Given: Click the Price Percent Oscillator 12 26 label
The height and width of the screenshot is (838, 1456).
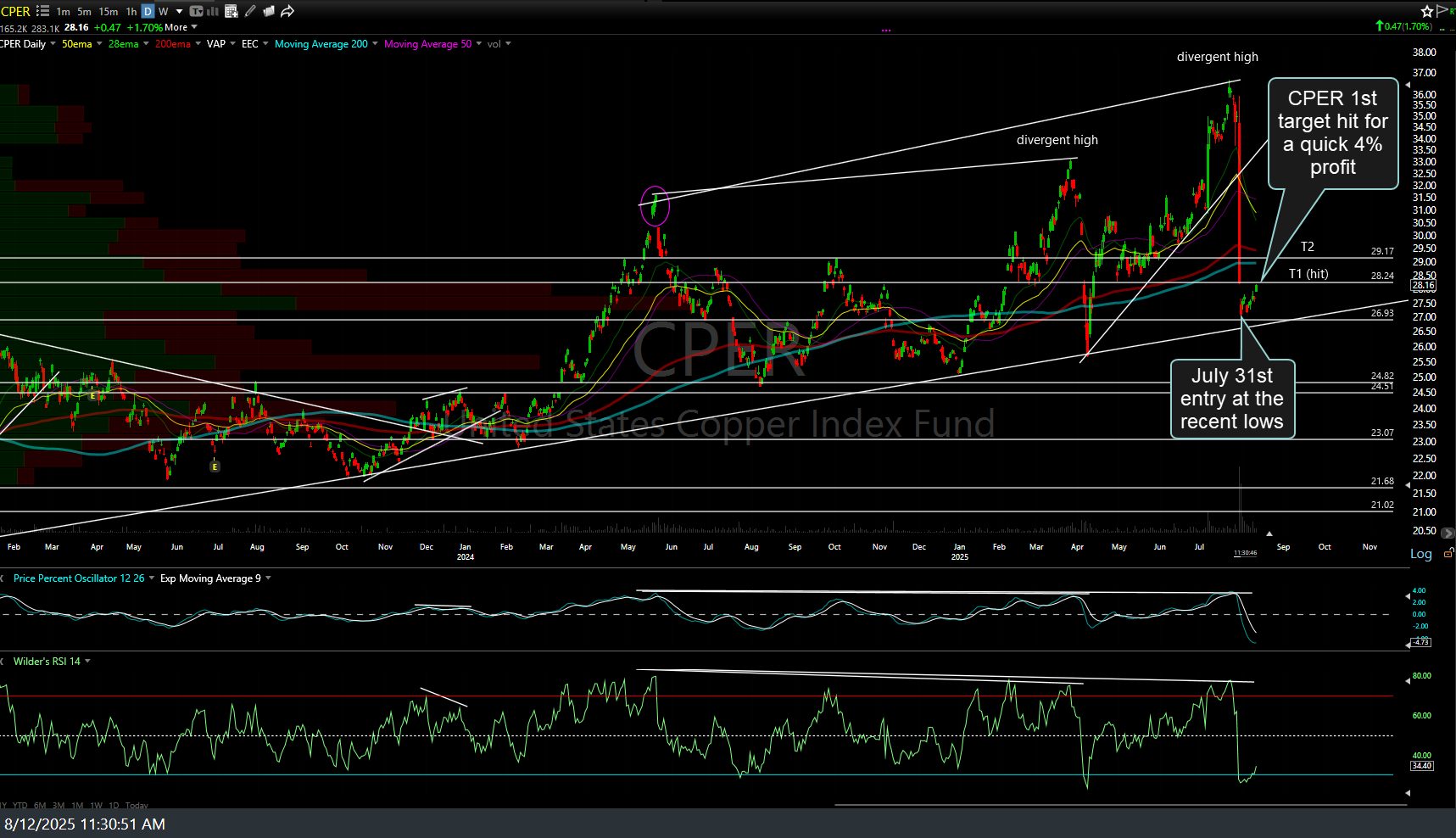Looking at the screenshot, I should (79, 578).
